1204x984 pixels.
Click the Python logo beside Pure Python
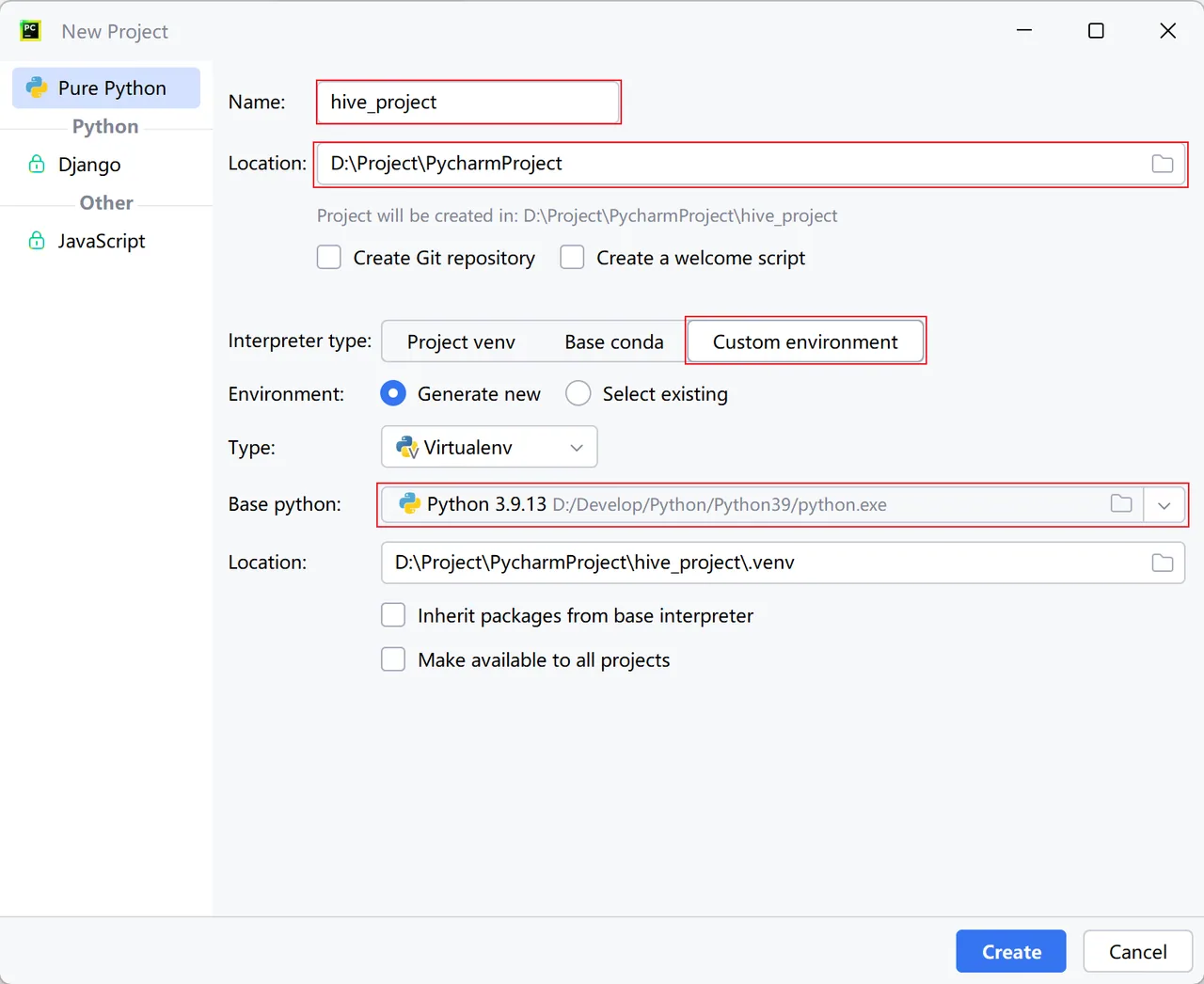point(37,87)
